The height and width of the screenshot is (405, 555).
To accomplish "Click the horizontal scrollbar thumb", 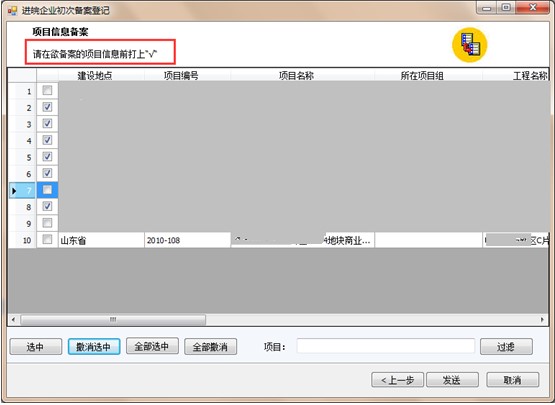I will coord(113,320).
